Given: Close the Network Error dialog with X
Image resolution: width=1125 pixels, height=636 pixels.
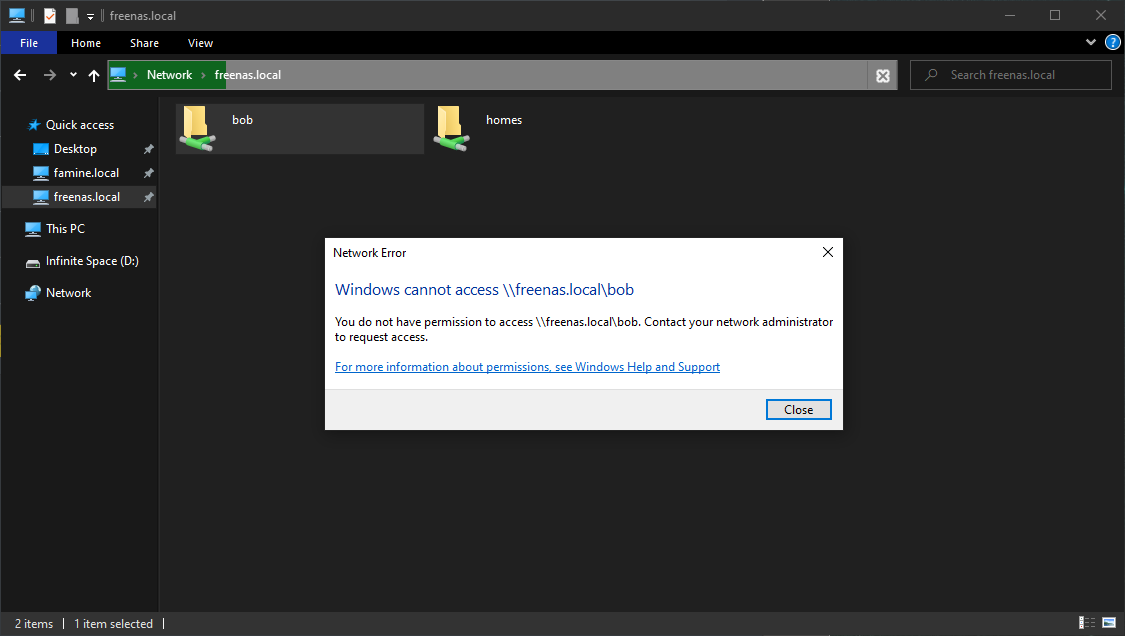Looking at the screenshot, I should click(x=828, y=252).
